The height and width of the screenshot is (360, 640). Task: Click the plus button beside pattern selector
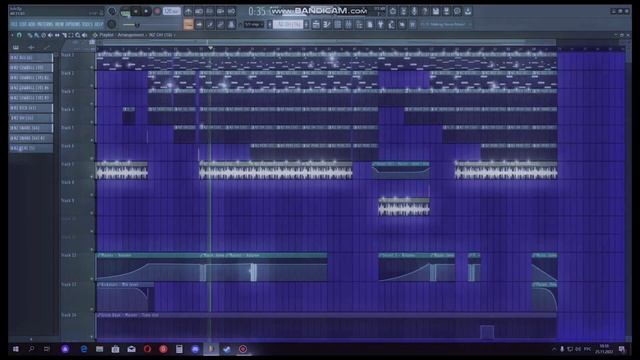pyautogui.click(x=306, y=25)
